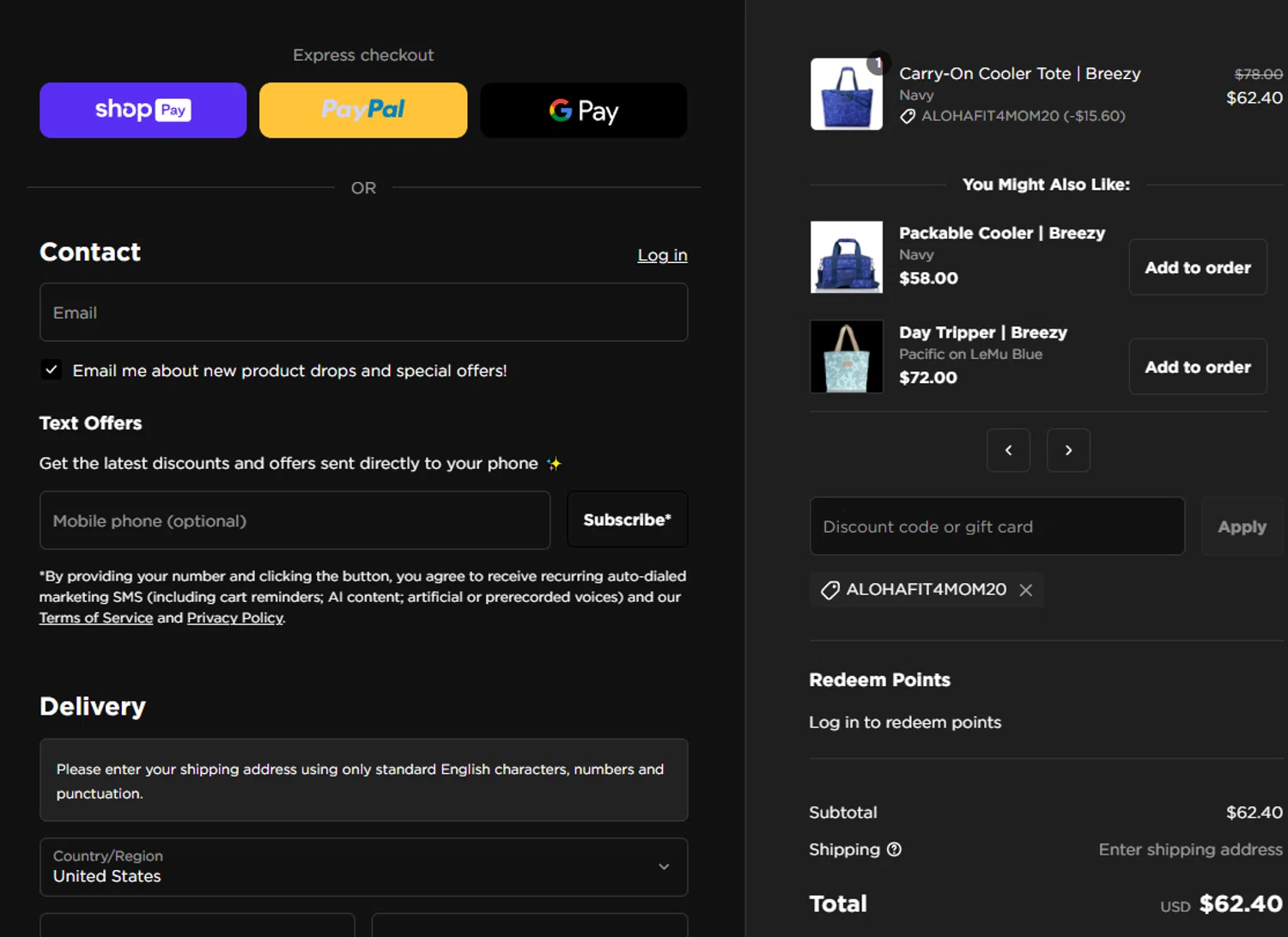Focus the Mobile phone optional field
The width and height of the screenshot is (1288, 937).
coord(295,520)
